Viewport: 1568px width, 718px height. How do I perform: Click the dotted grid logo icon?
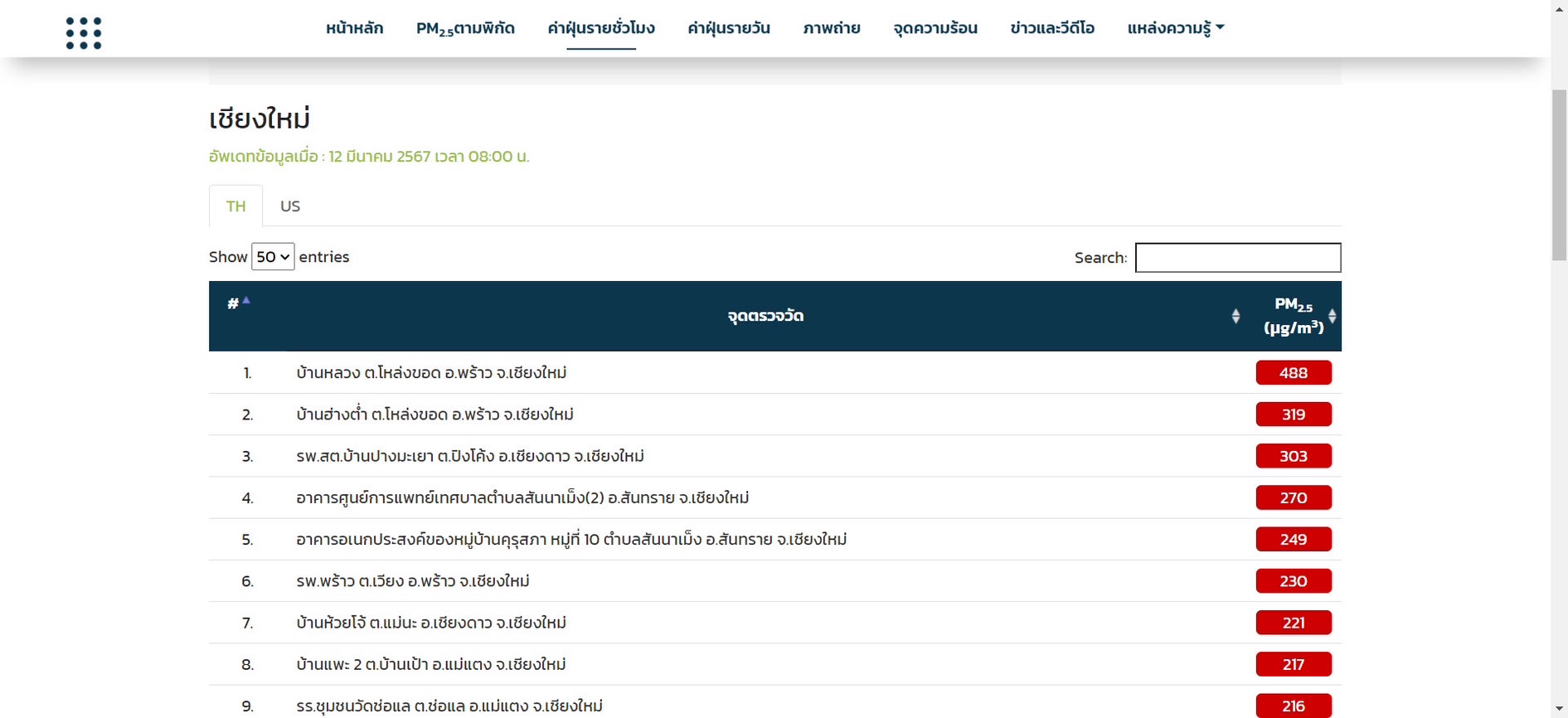pos(84,33)
